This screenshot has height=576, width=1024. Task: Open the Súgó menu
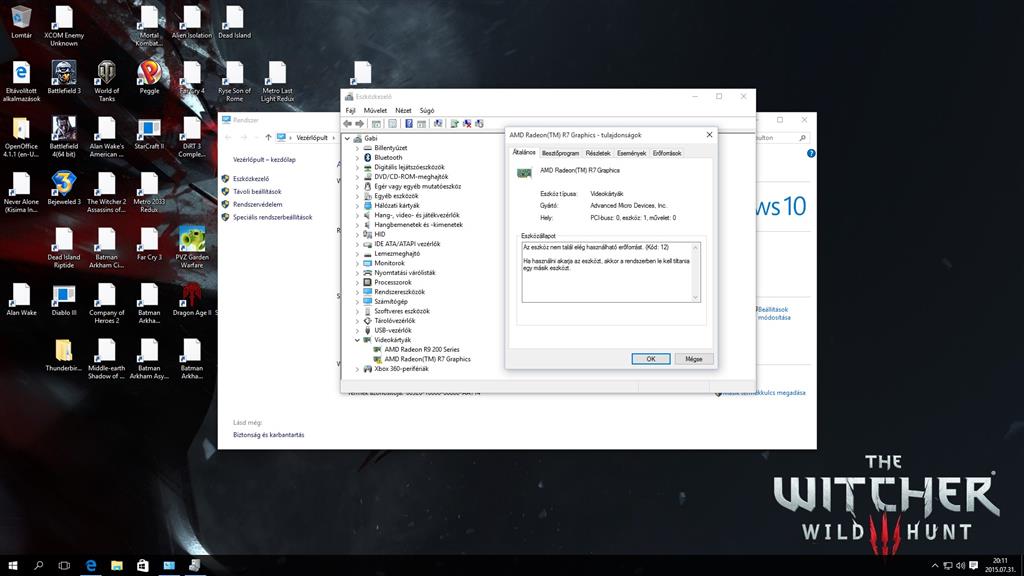pyautogui.click(x=427, y=110)
